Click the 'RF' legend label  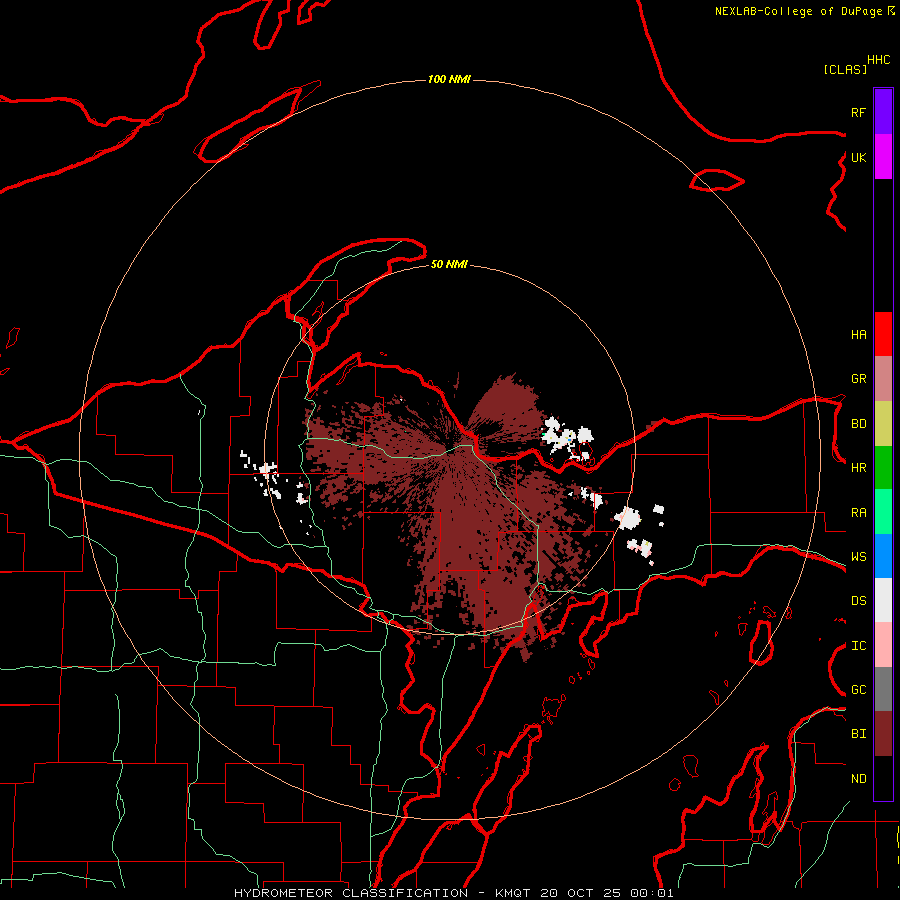(858, 112)
